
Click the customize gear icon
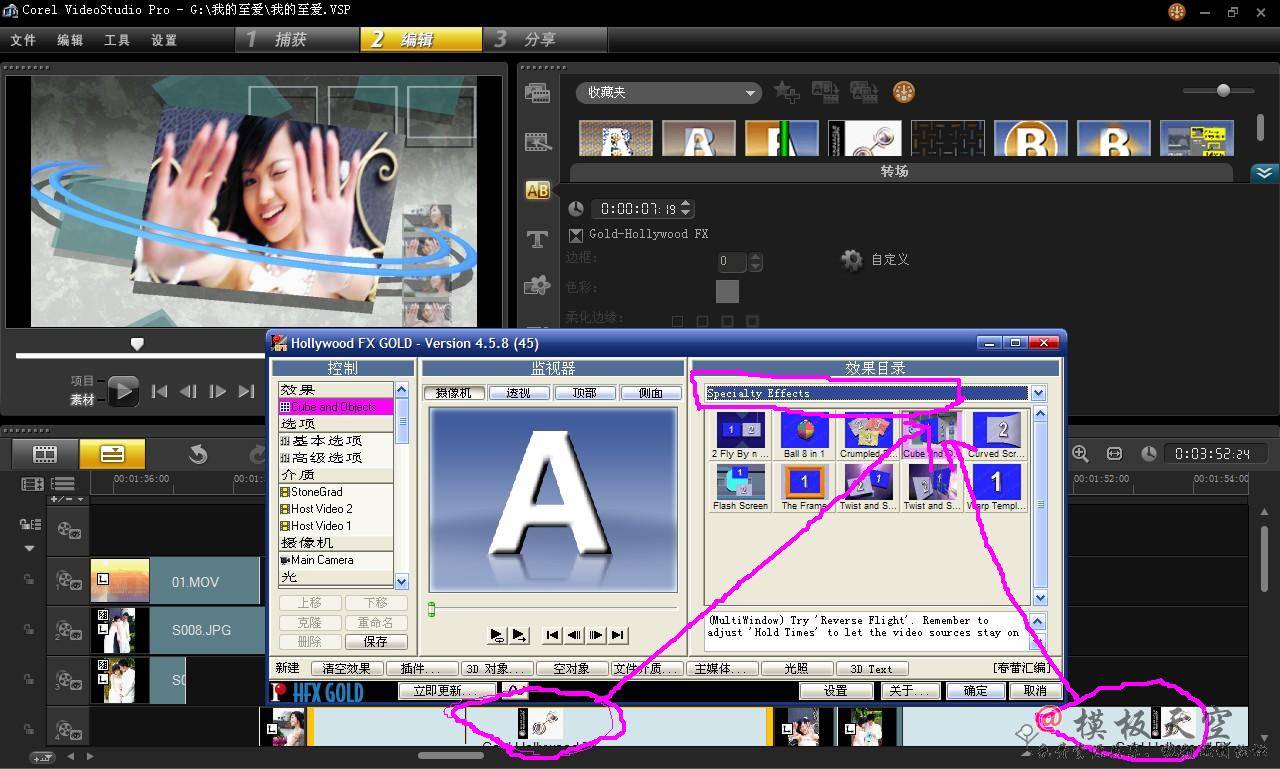[852, 260]
